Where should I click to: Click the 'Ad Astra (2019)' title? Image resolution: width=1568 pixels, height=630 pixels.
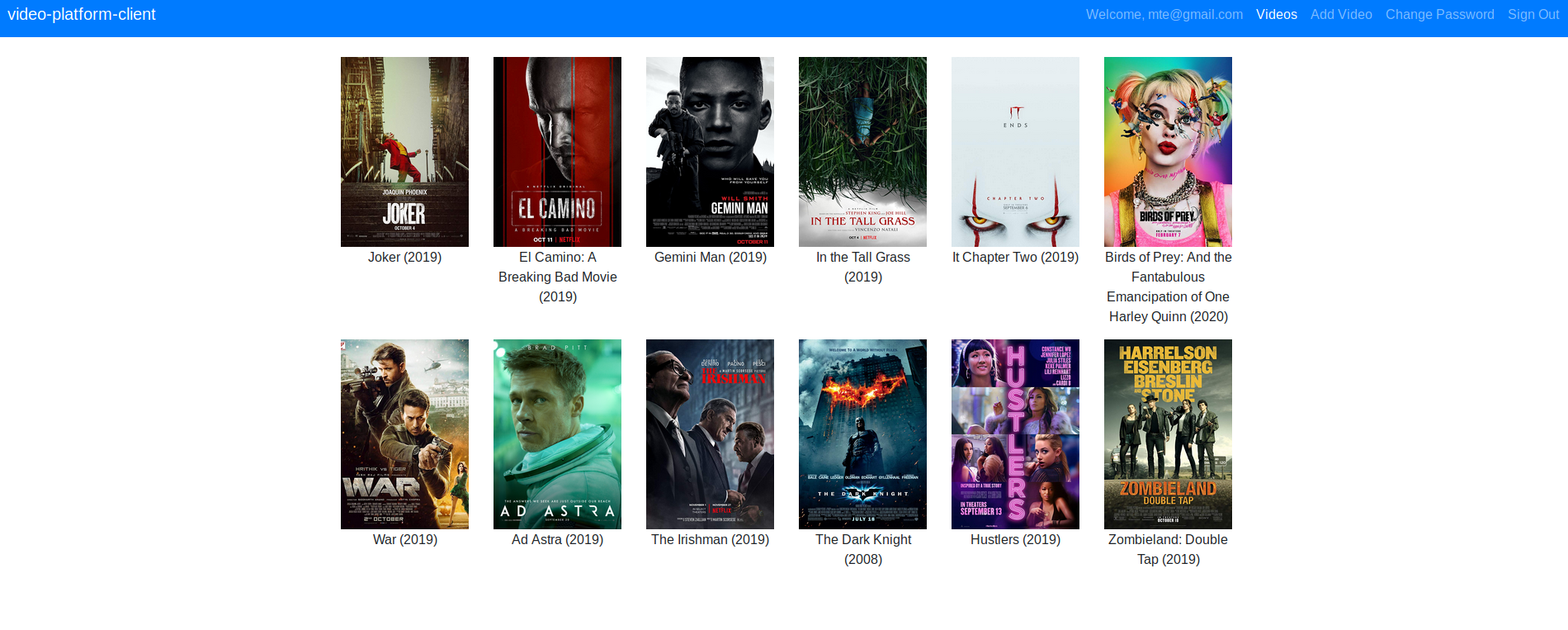[557, 540]
